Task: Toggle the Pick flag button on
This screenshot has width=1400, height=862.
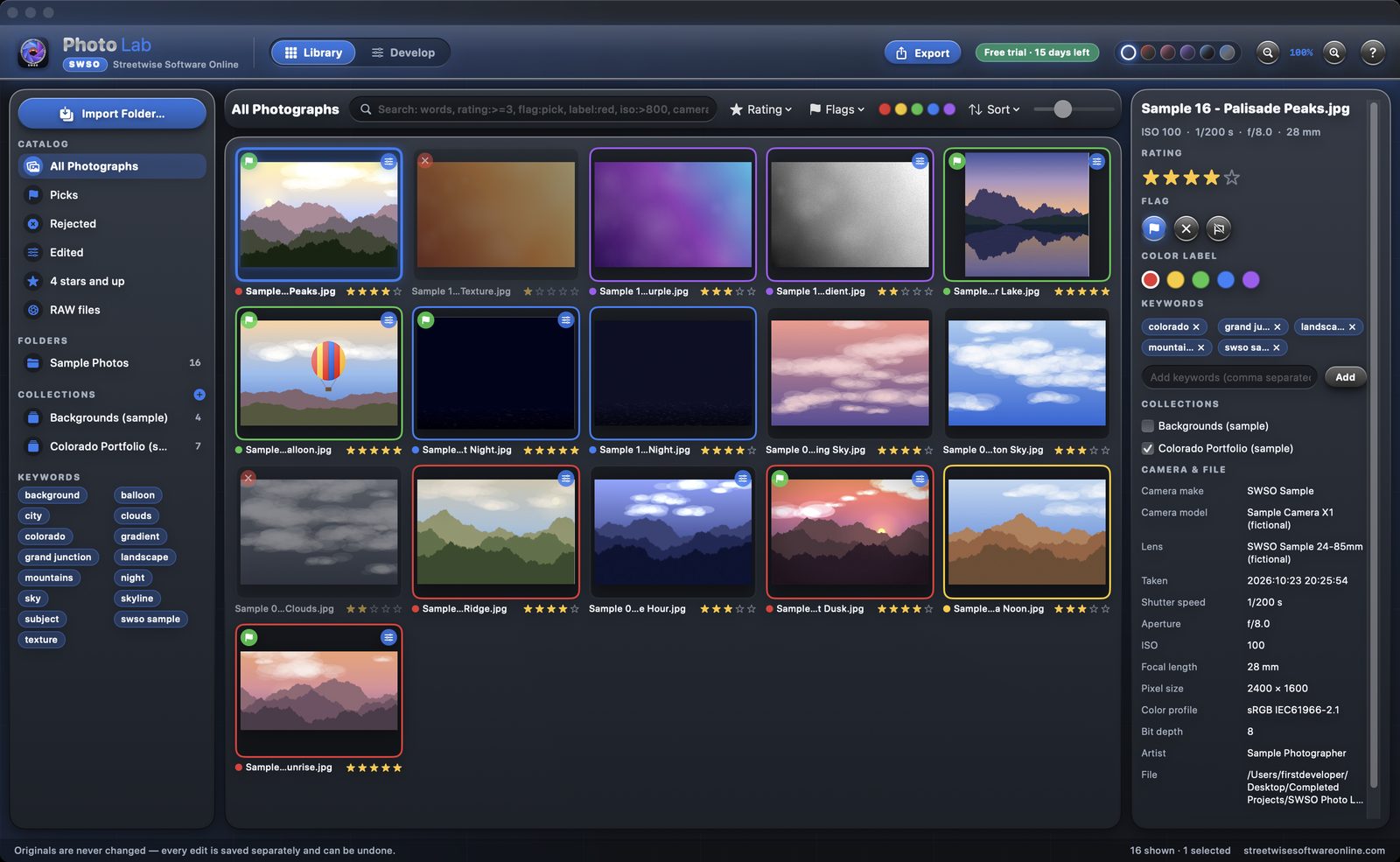Action: pyautogui.click(x=1153, y=228)
